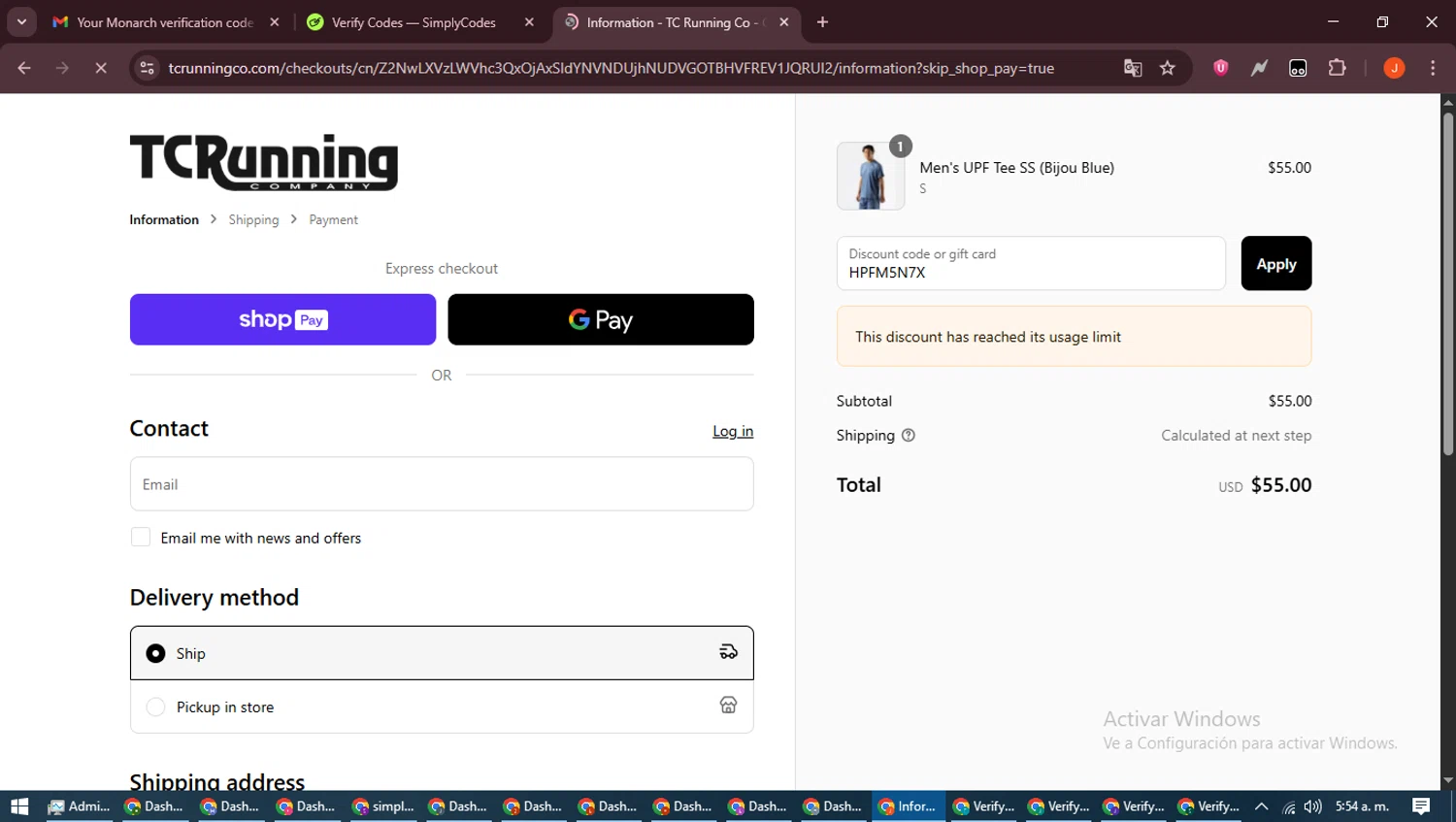Click the network icon in system tray
This screenshot has width=1456, height=822.
tap(1289, 806)
